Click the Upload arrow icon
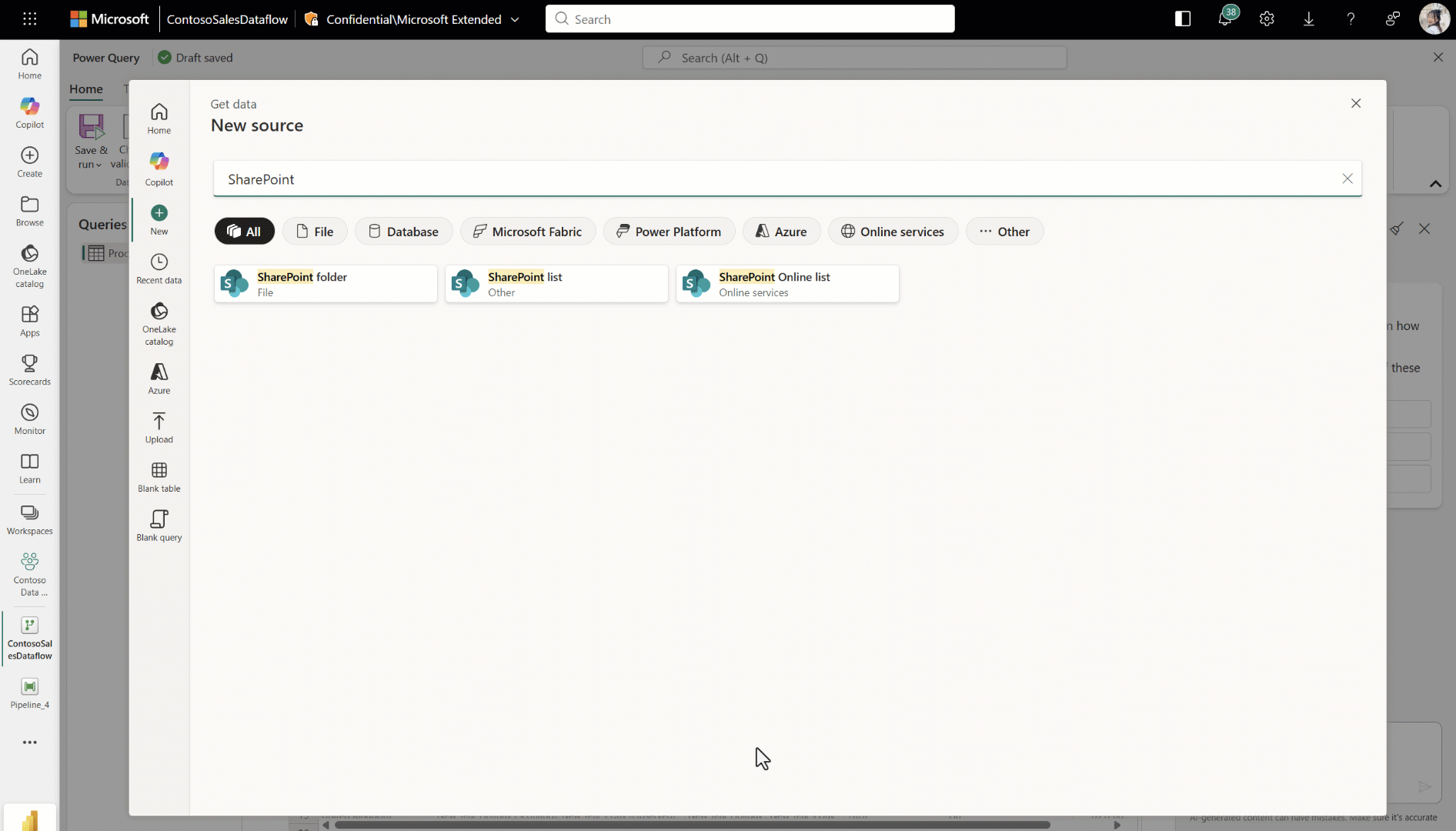 [159, 422]
